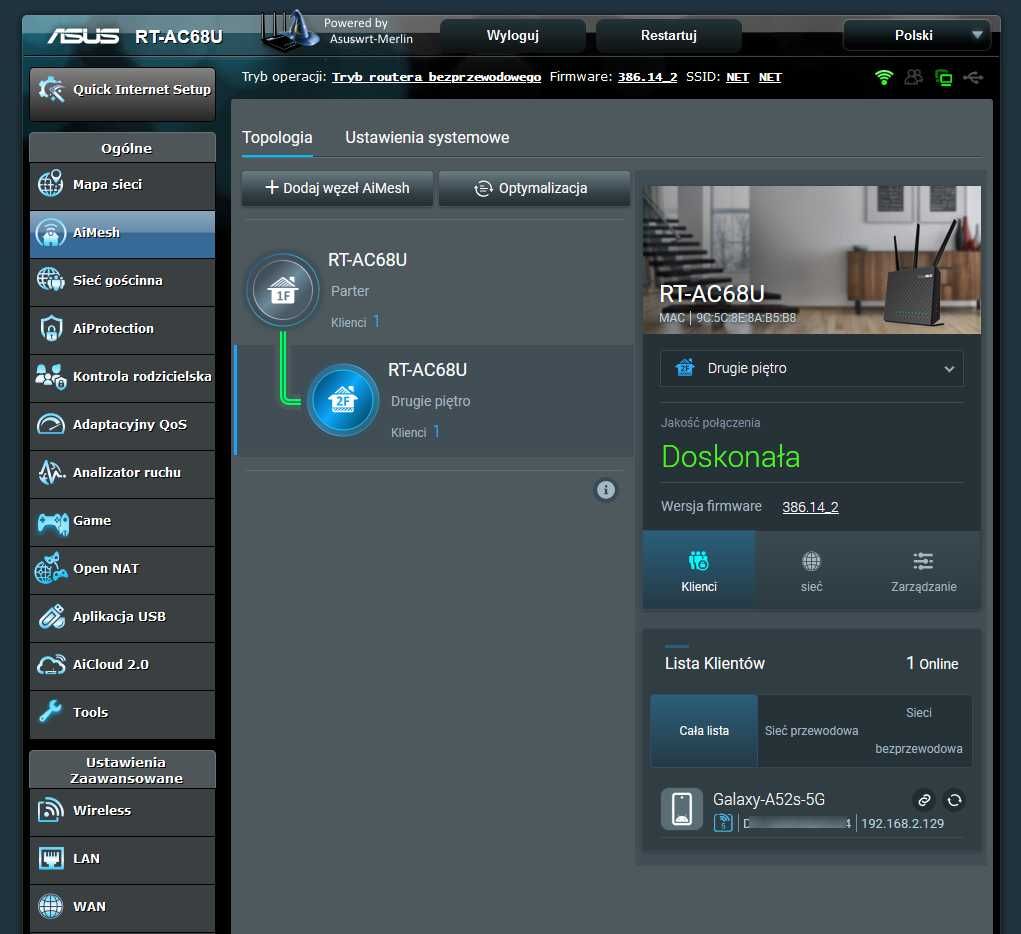
Task: Click the RT-AC68U router photo thumbnail
Action: click(811, 260)
